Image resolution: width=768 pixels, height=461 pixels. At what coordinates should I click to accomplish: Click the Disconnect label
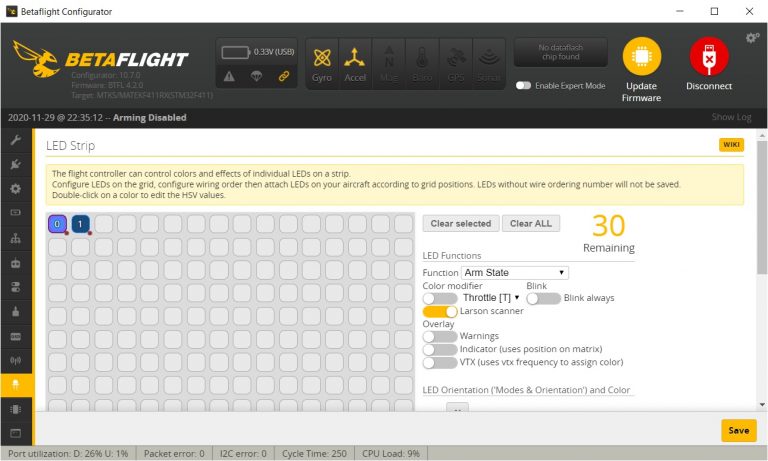pyautogui.click(x=709, y=86)
